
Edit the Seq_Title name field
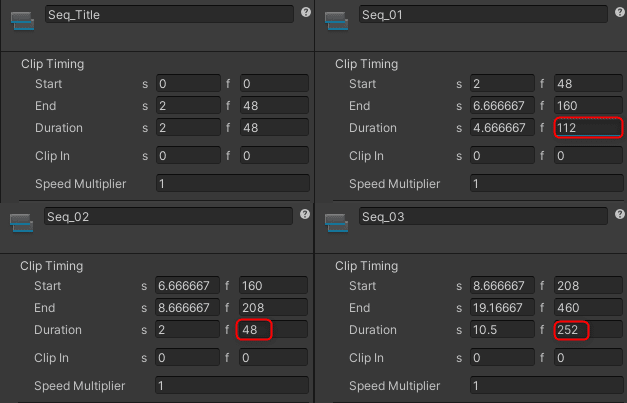pyautogui.click(x=169, y=14)
